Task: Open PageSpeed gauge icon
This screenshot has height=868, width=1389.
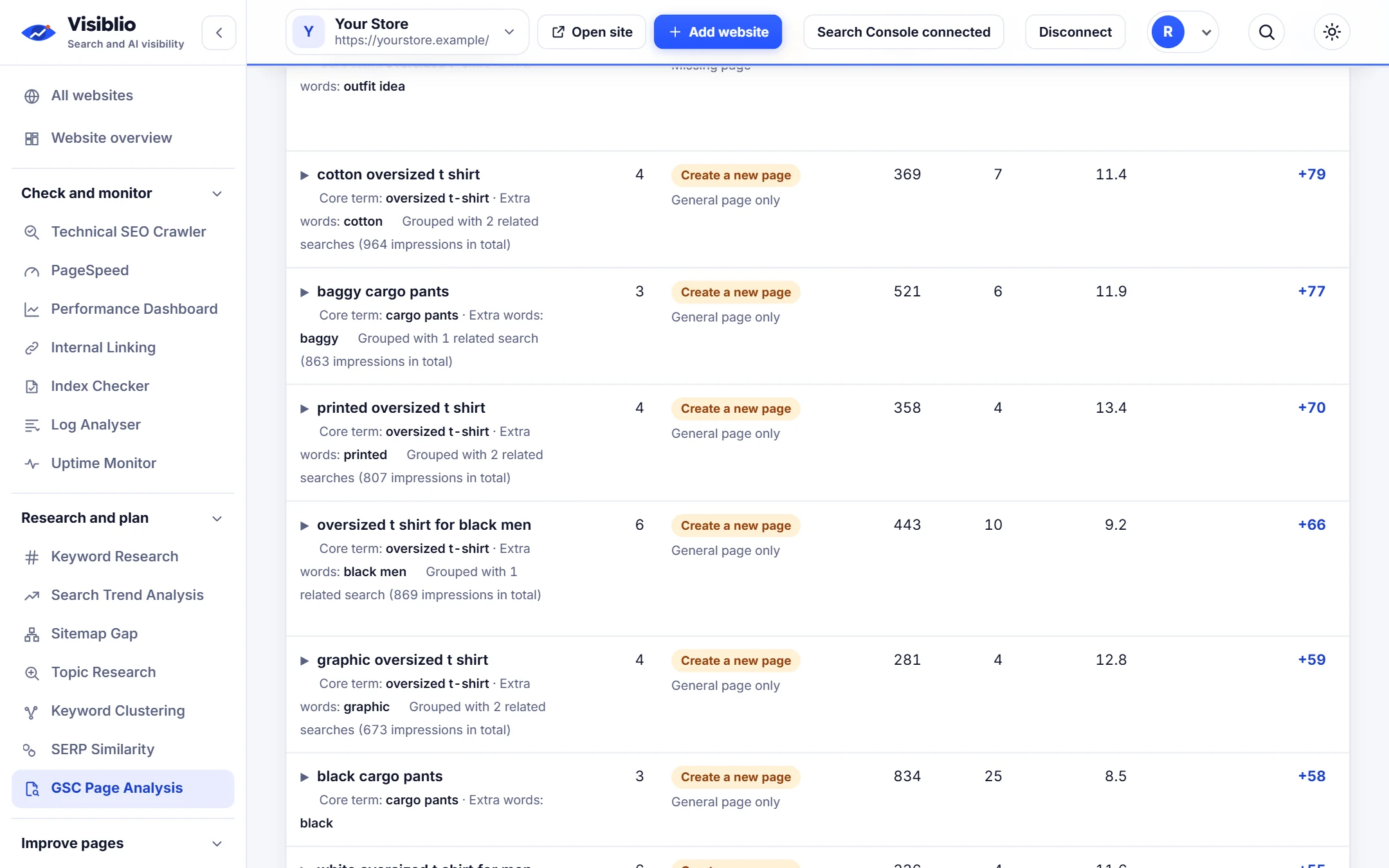Action: pos(32,271)
